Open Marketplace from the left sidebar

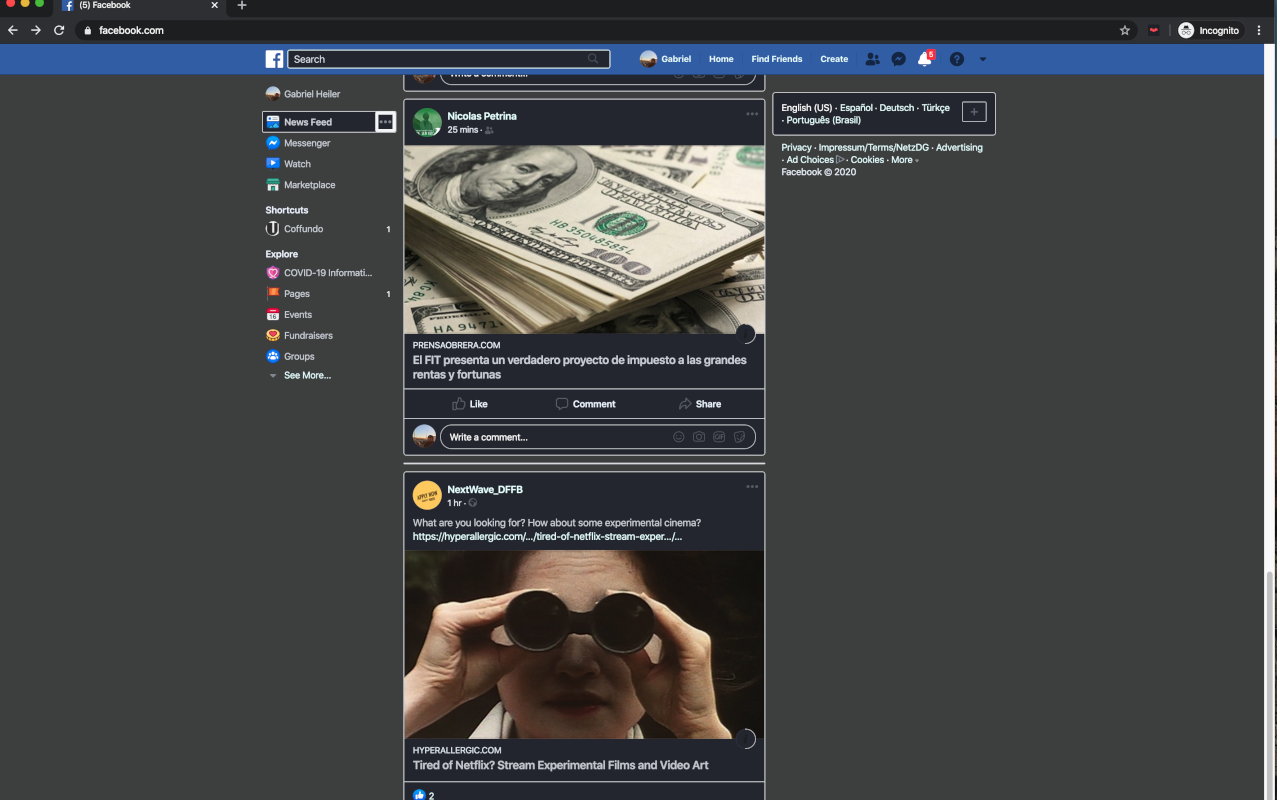coord(309,185)
